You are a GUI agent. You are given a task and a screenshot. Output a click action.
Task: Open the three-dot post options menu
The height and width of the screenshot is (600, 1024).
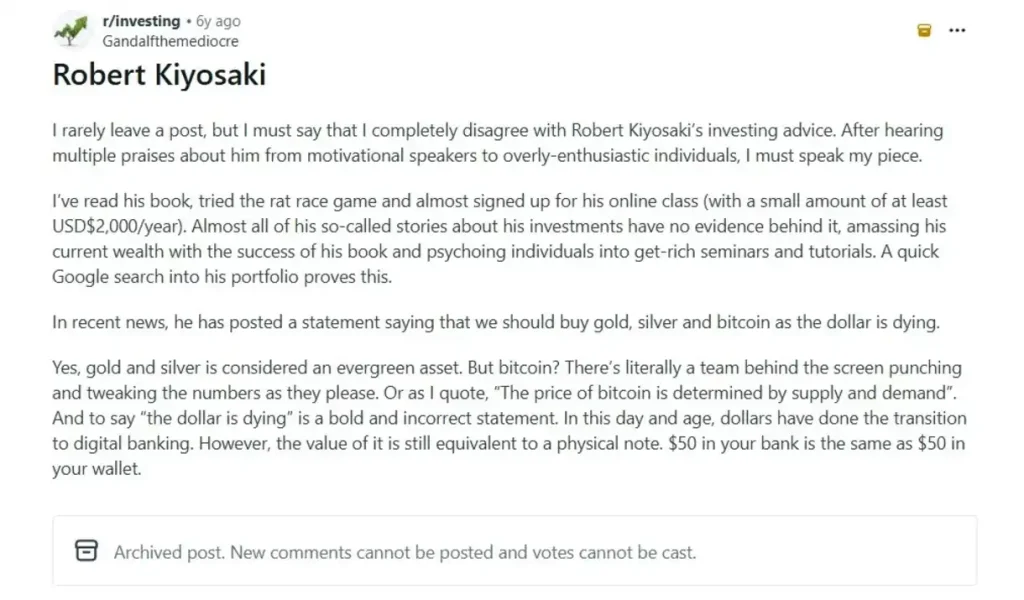(x=957, y=30)
